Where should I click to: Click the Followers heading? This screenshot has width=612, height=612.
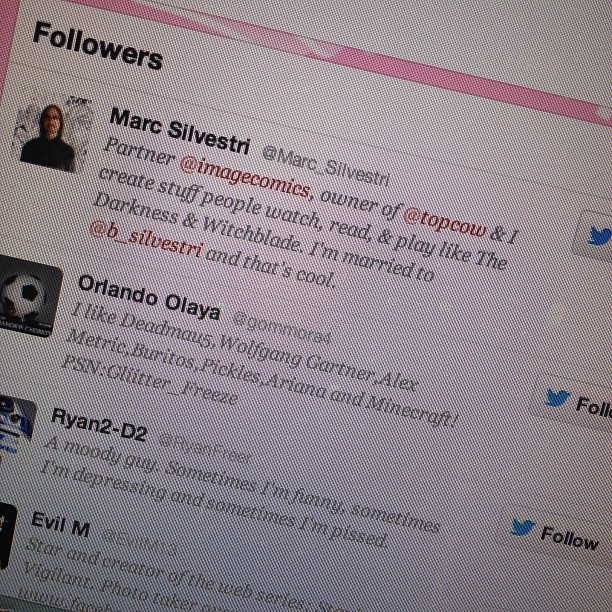point(98,46)
